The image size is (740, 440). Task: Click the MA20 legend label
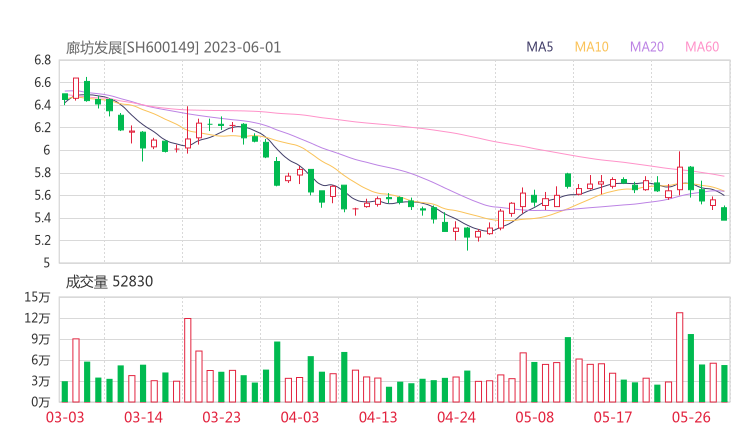pos(647,47)
